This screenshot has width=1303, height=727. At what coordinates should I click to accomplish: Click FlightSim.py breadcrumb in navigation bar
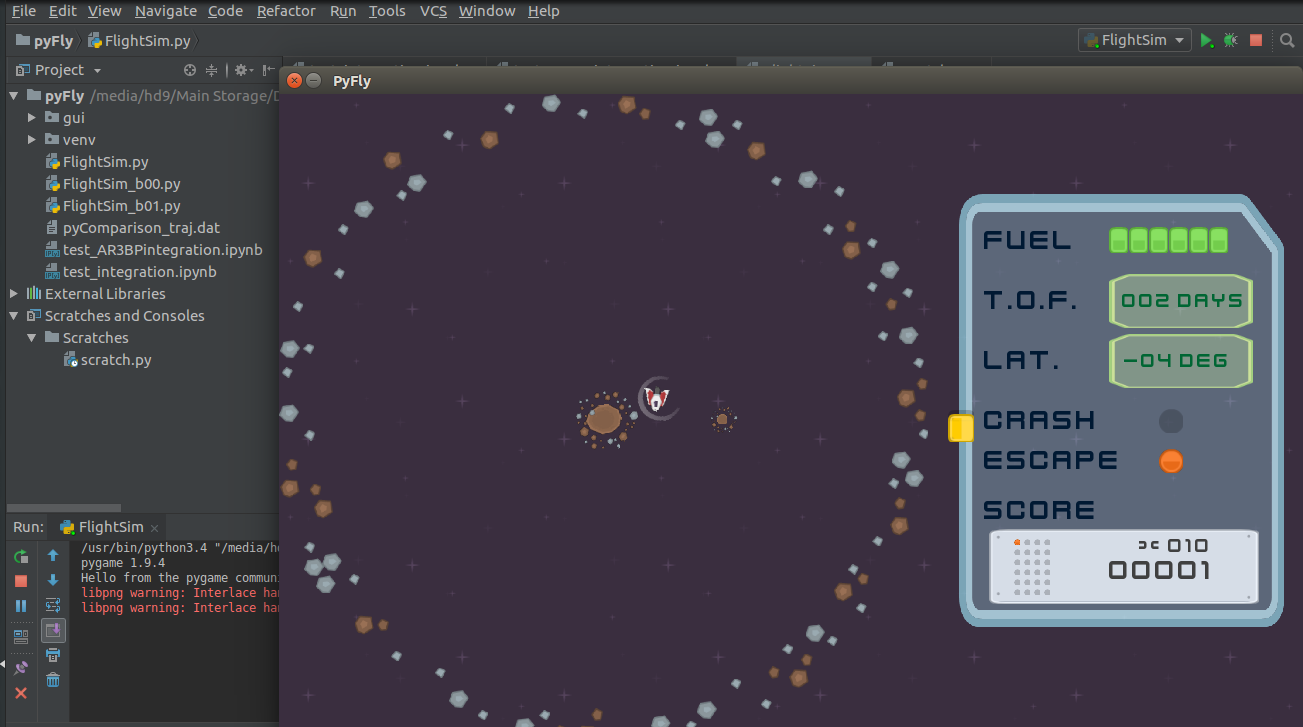click(140, 41)
